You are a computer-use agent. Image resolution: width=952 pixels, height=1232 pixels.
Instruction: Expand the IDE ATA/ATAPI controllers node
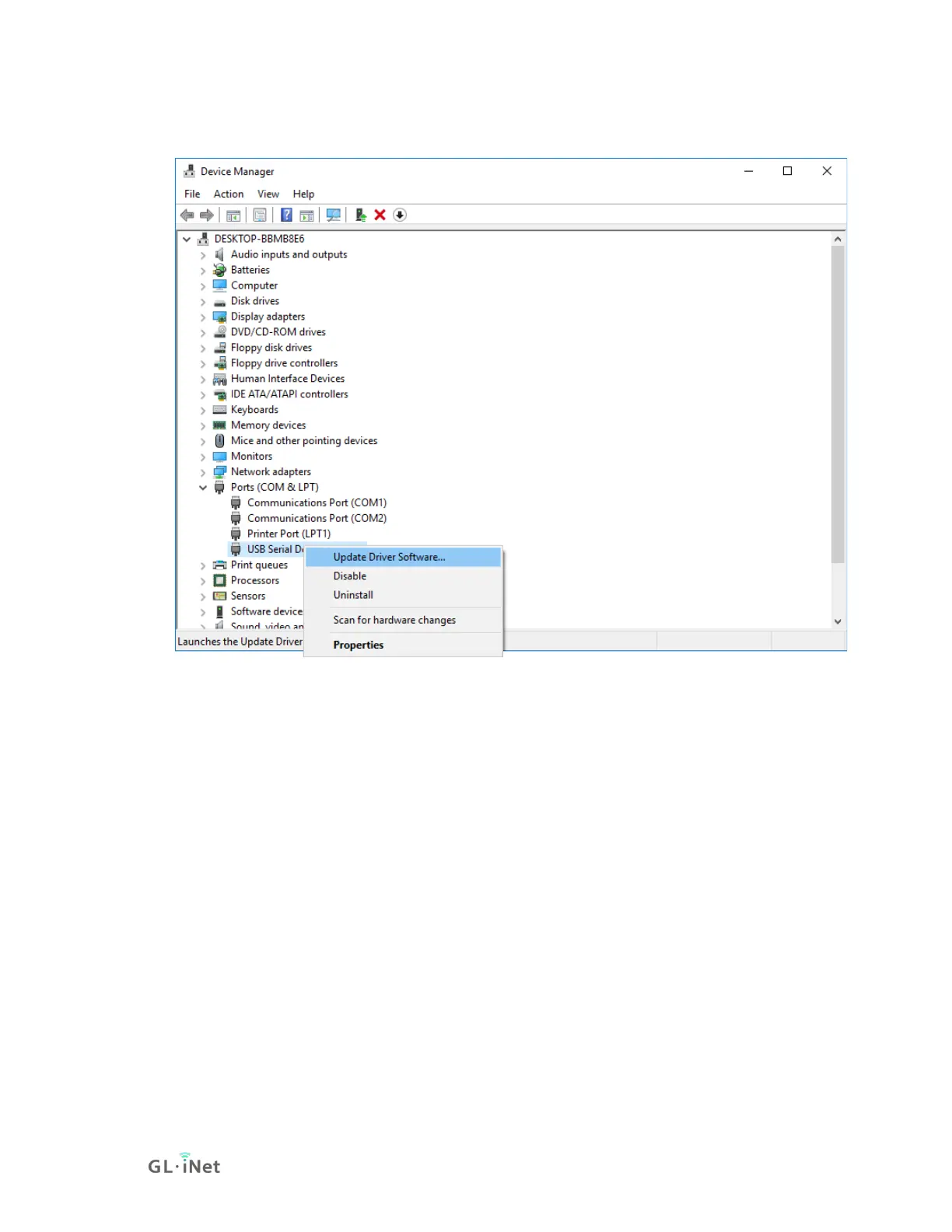[x=203, y=395]
